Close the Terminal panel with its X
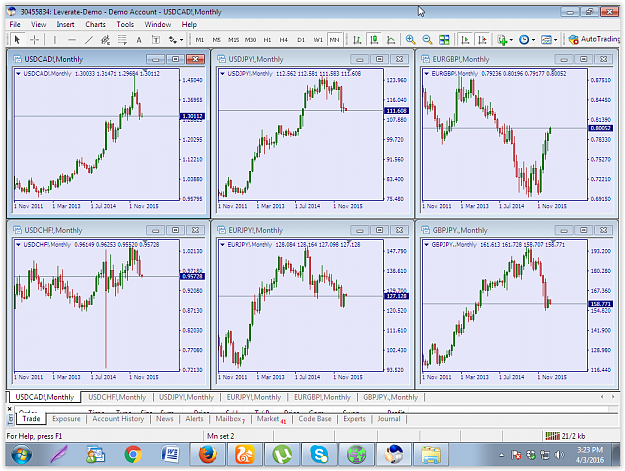The height and width of the screenshot is (471, 625). click(10, 409)
